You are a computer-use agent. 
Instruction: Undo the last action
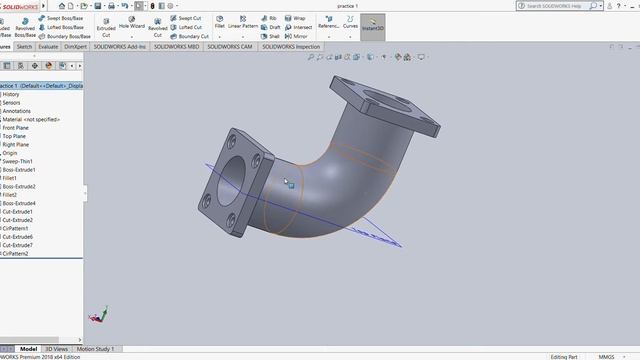pyautogui.click(x=124, y=6)
